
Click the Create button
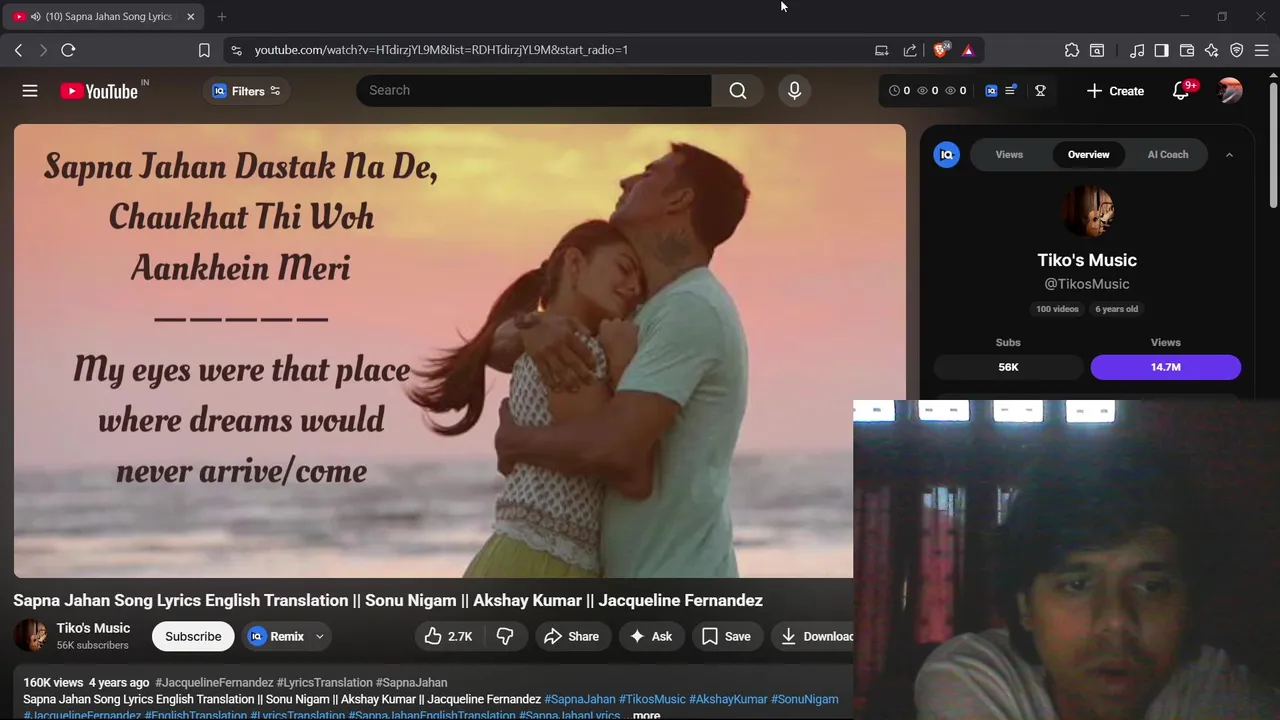click(1115, 91)
